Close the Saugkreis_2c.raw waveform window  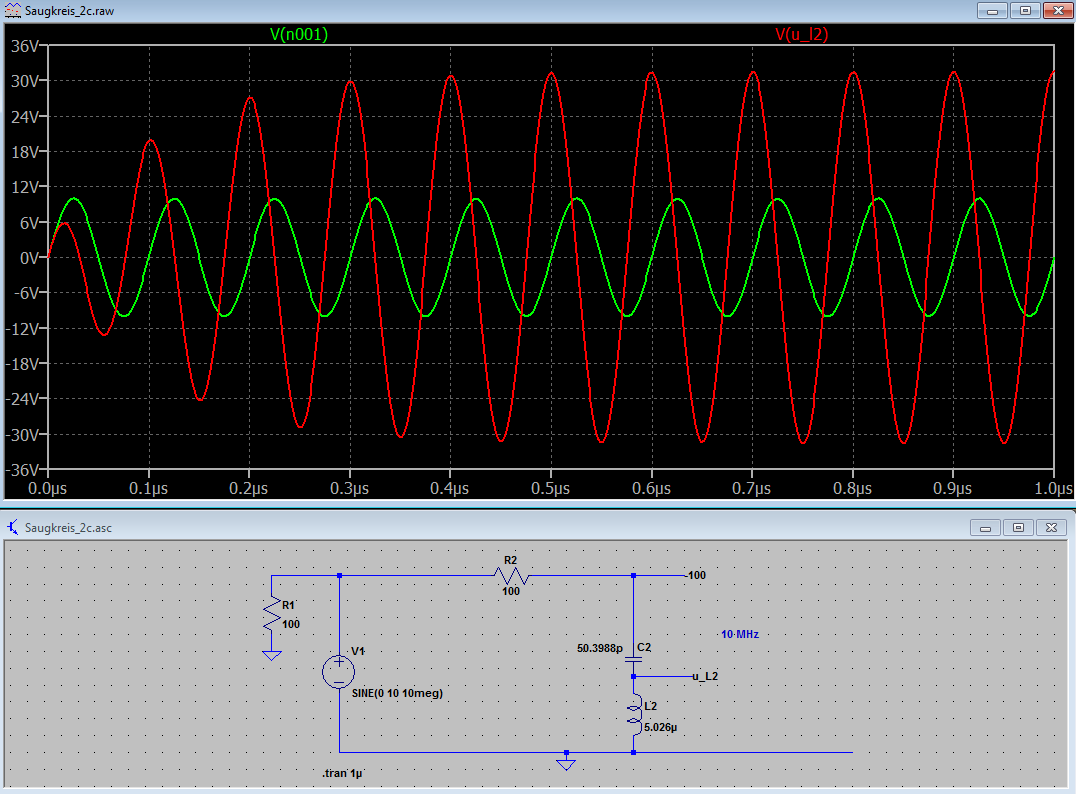click(x=1055, y=10)
